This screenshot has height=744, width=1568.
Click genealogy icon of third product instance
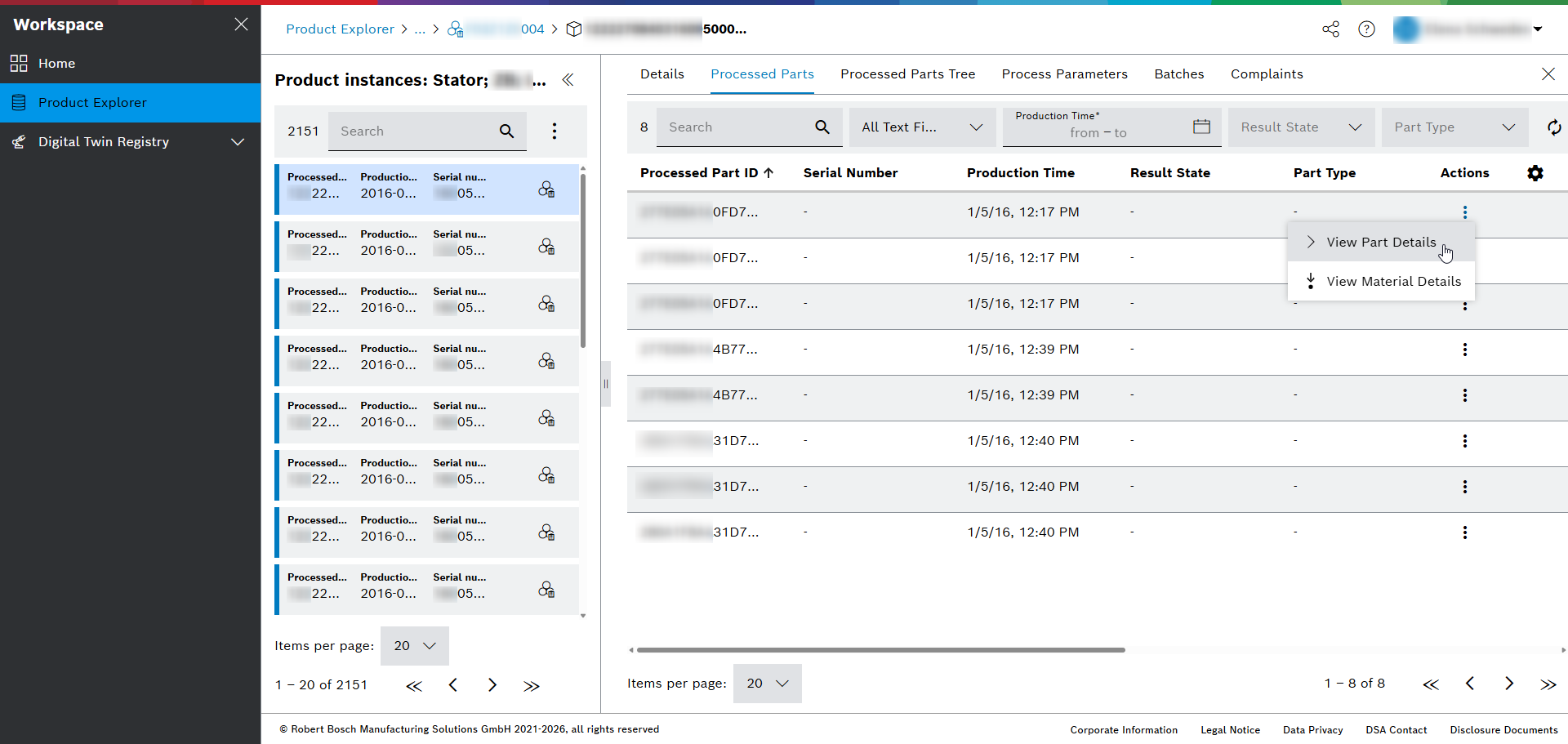coord(546,304)
